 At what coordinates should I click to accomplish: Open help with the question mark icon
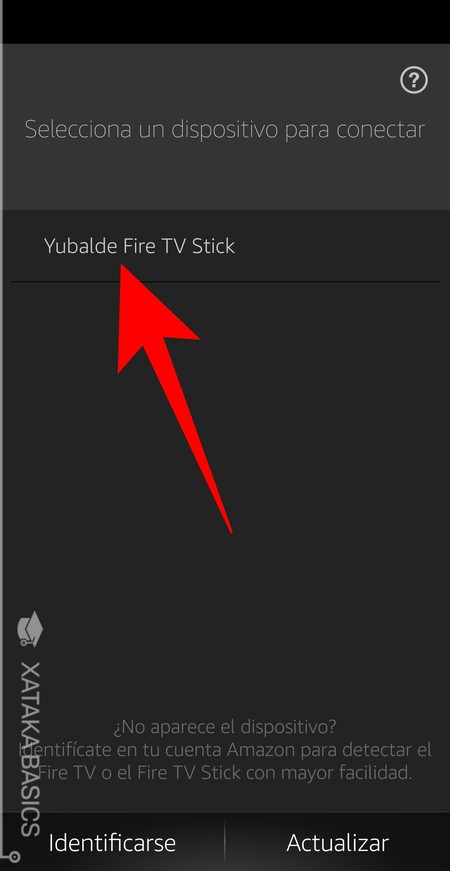tap(414, 81)
